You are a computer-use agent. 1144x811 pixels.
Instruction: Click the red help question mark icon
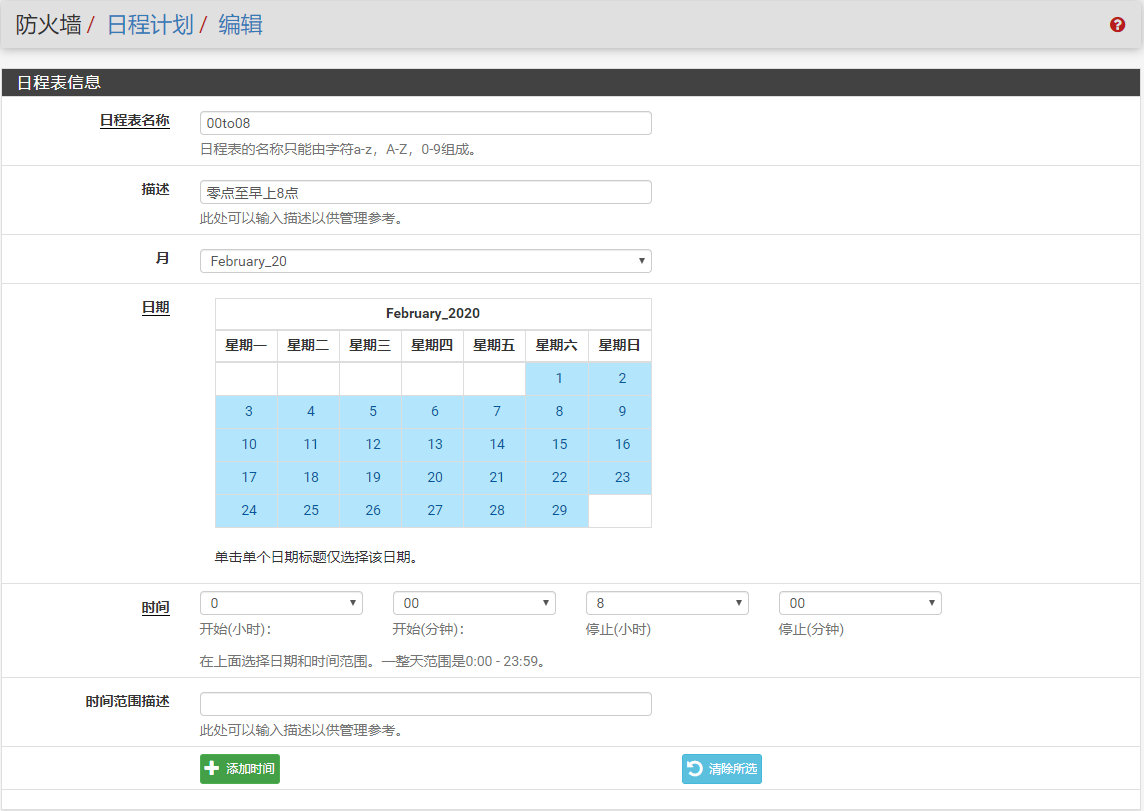[x=1117, y=25]
